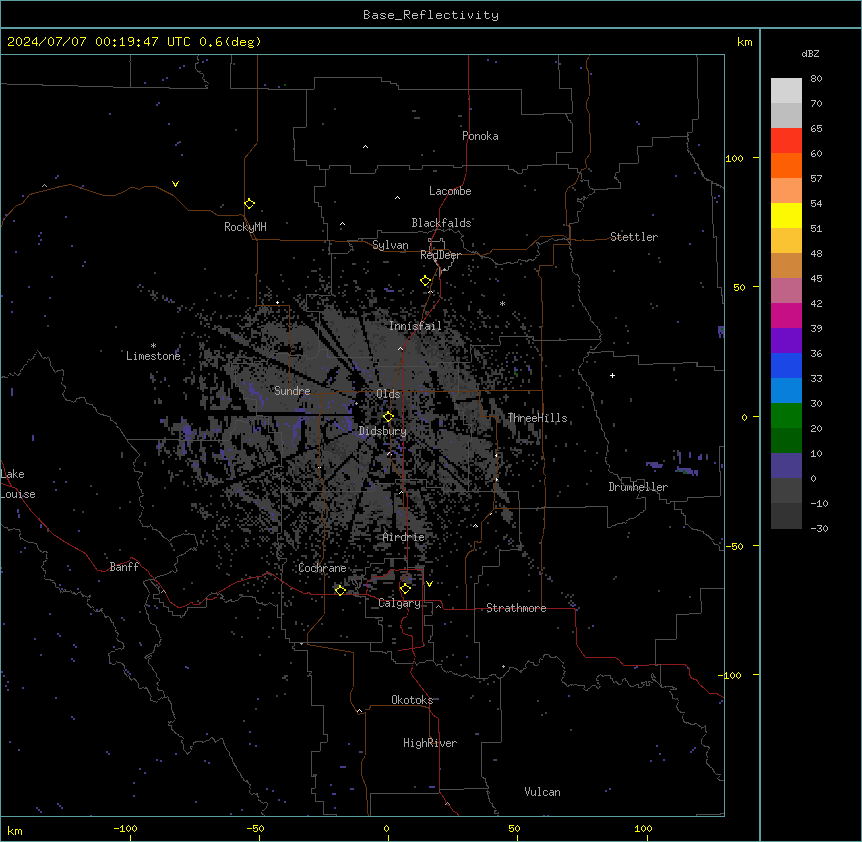Click the Vulcan label
This screenshot has height=842, width=862.
pos(543,792)
